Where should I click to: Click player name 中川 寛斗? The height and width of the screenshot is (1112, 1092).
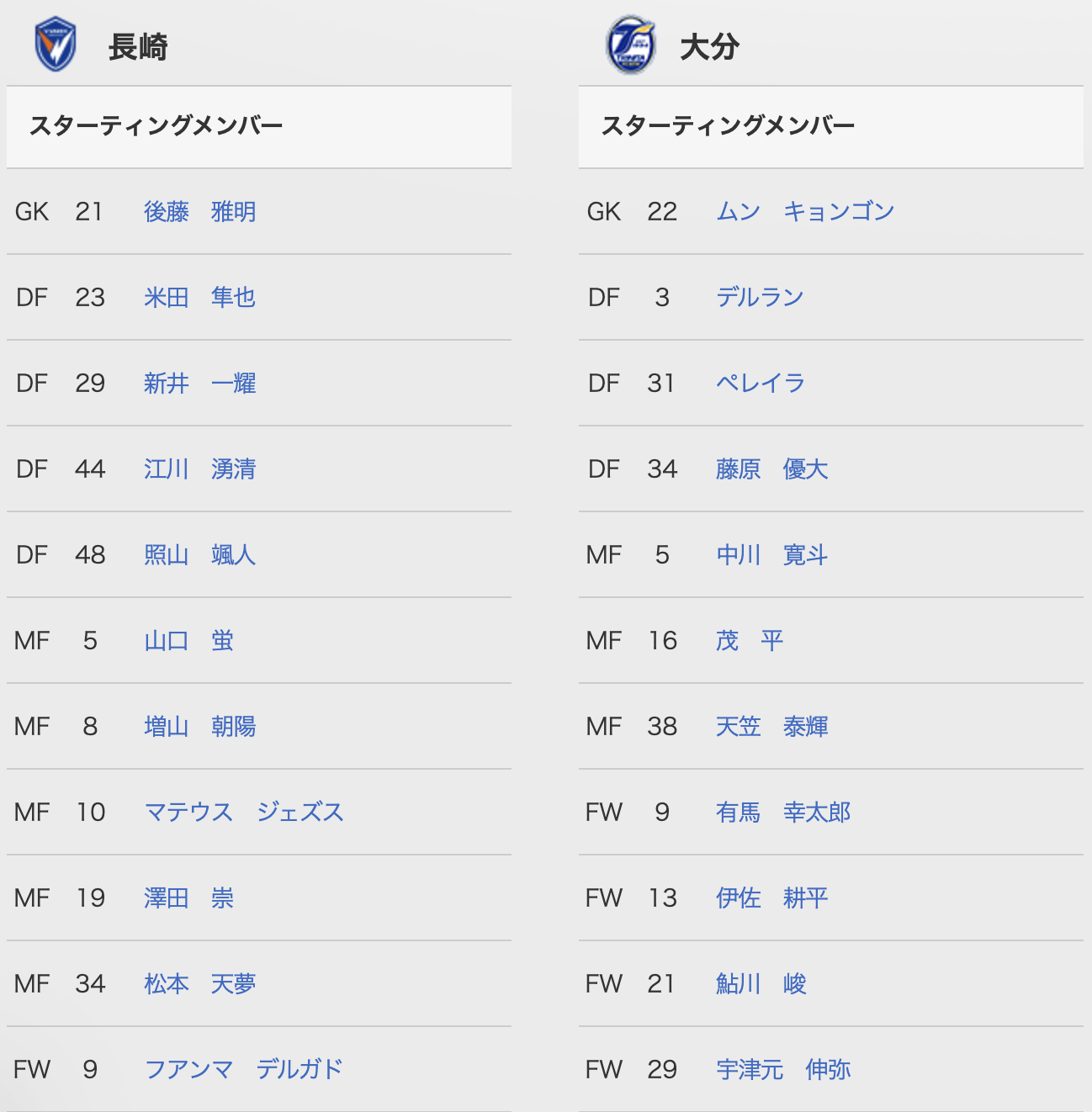point(772,554)
